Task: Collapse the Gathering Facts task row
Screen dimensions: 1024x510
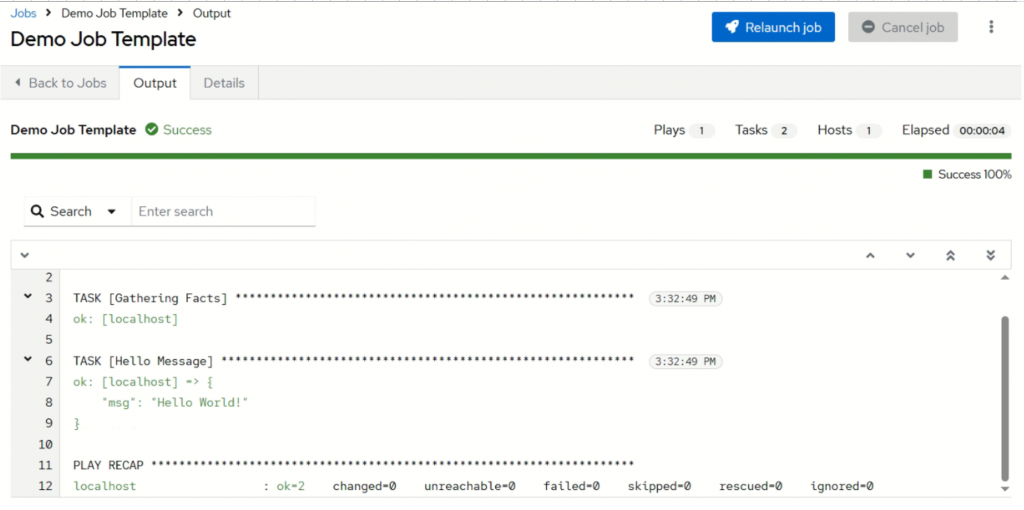Action: (x=28, y=296)
